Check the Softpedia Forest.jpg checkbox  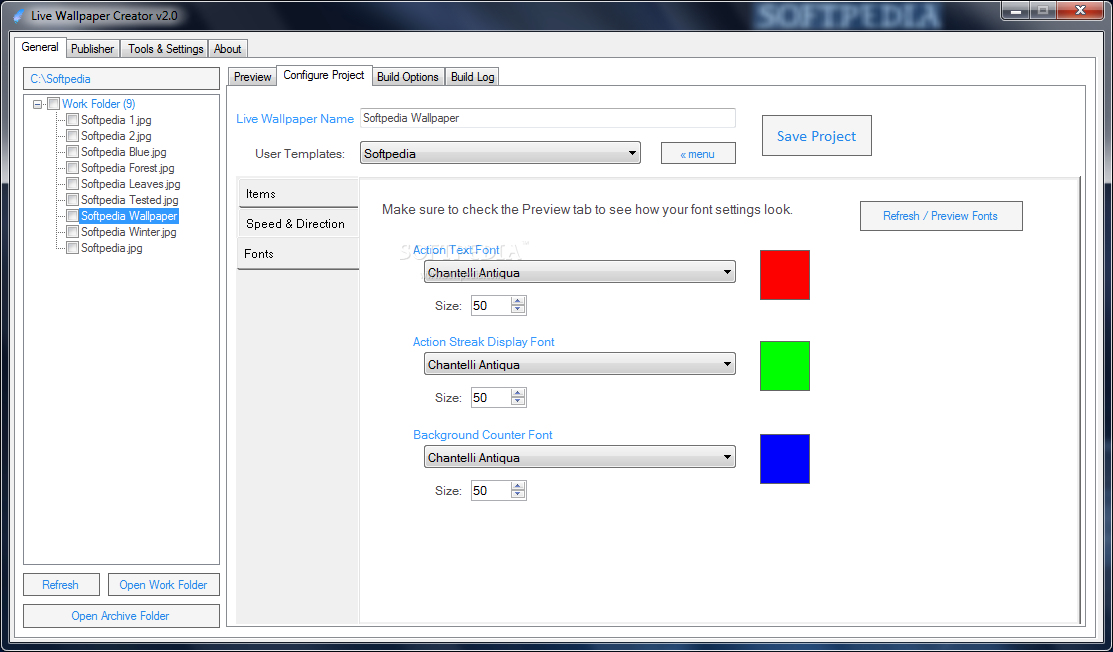pyautogui.click(x=72, y=168)
